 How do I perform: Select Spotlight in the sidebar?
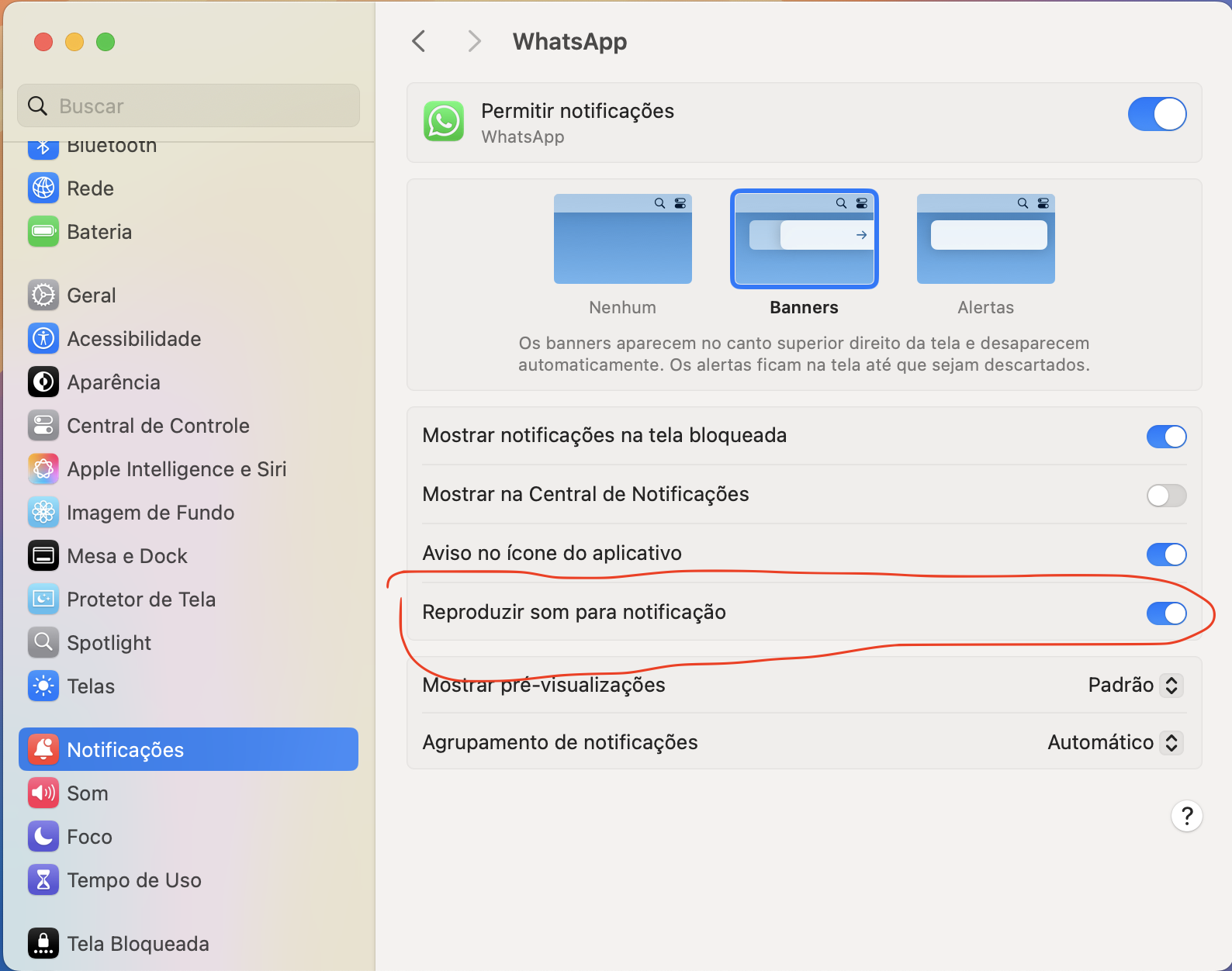(x=189, y=642)
